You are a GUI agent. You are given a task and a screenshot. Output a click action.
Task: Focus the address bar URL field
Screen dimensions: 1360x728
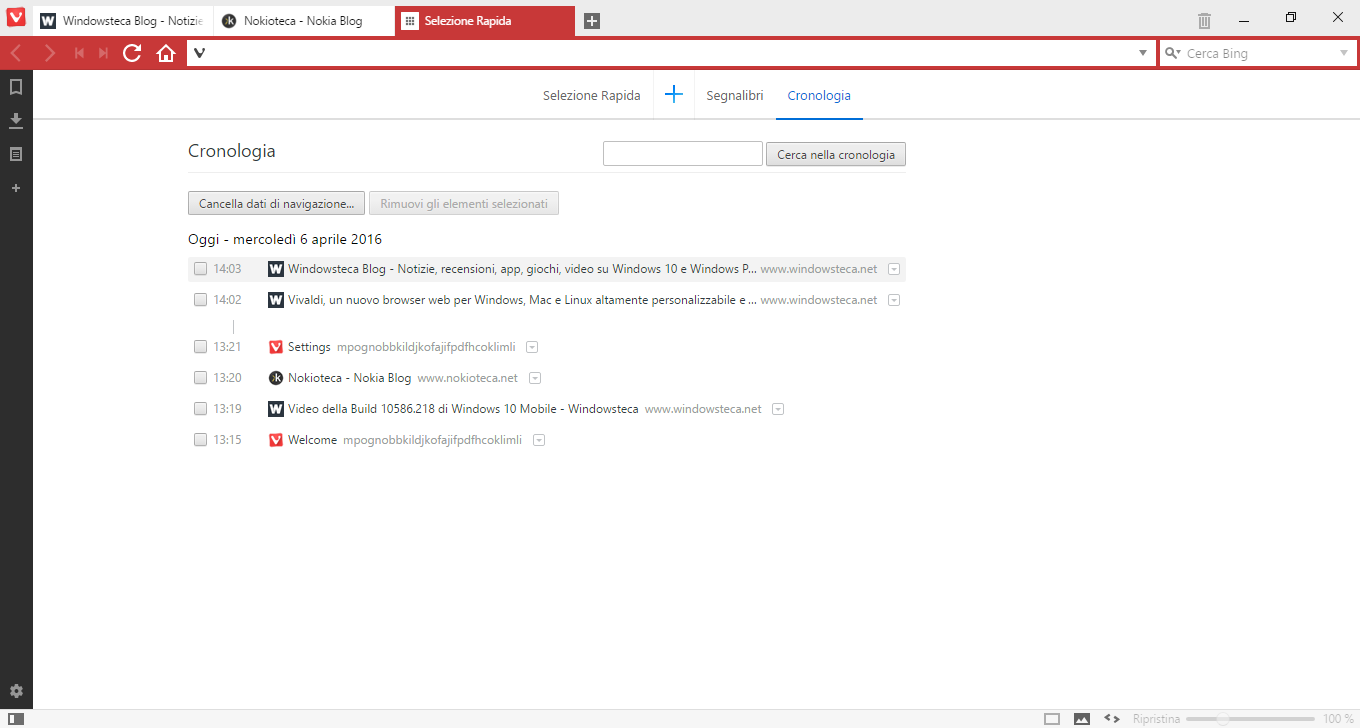[x=670, y=53]
